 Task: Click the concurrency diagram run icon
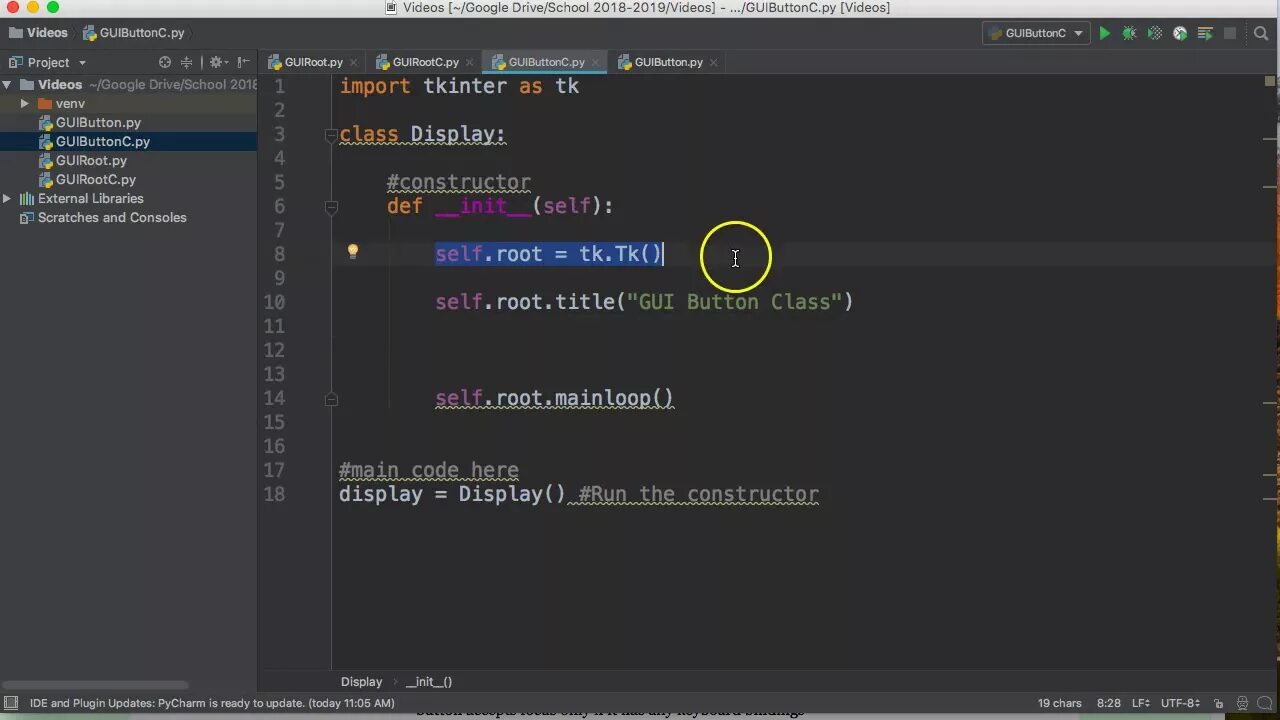[x=1205, y=33]
